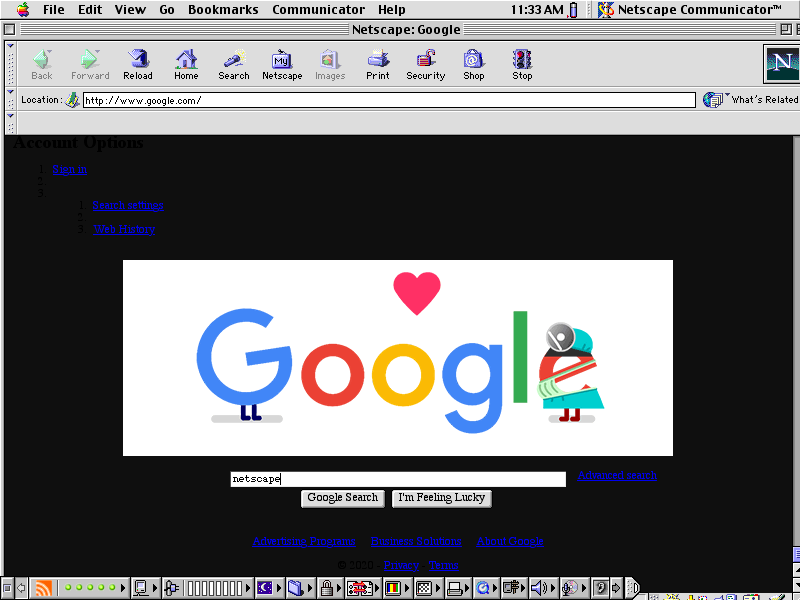Click the Forward toolbar button

[90, 65]
